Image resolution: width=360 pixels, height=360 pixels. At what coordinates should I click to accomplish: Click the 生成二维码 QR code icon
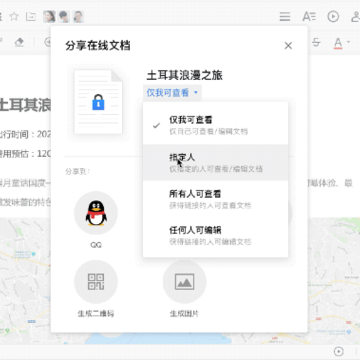pos(96,282)
